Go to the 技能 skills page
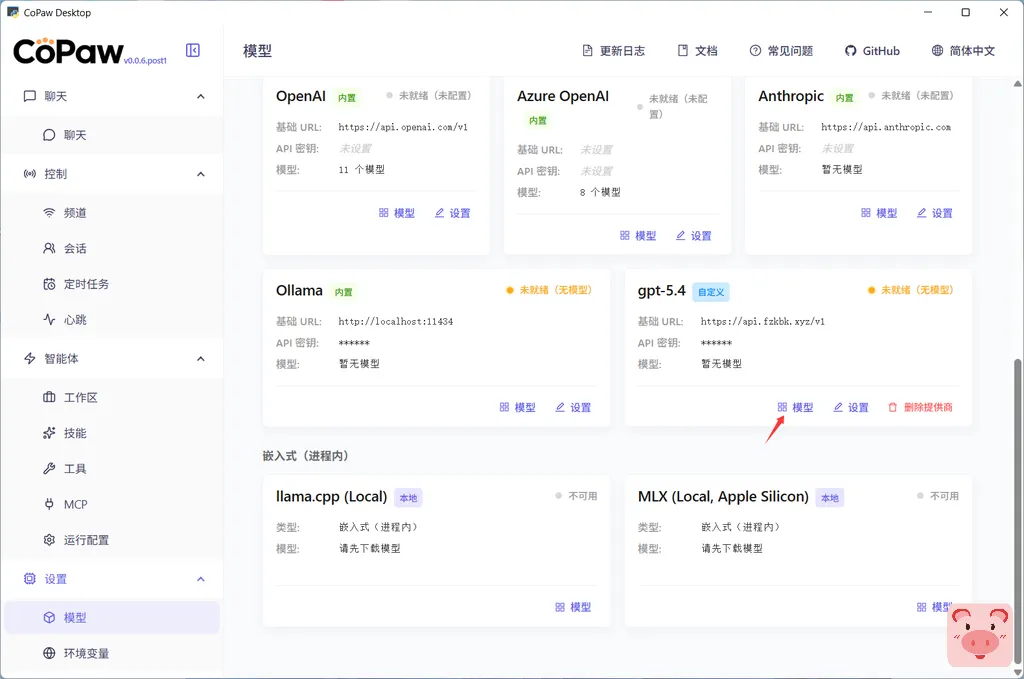 pyautogui.click(x=112, y=433)
